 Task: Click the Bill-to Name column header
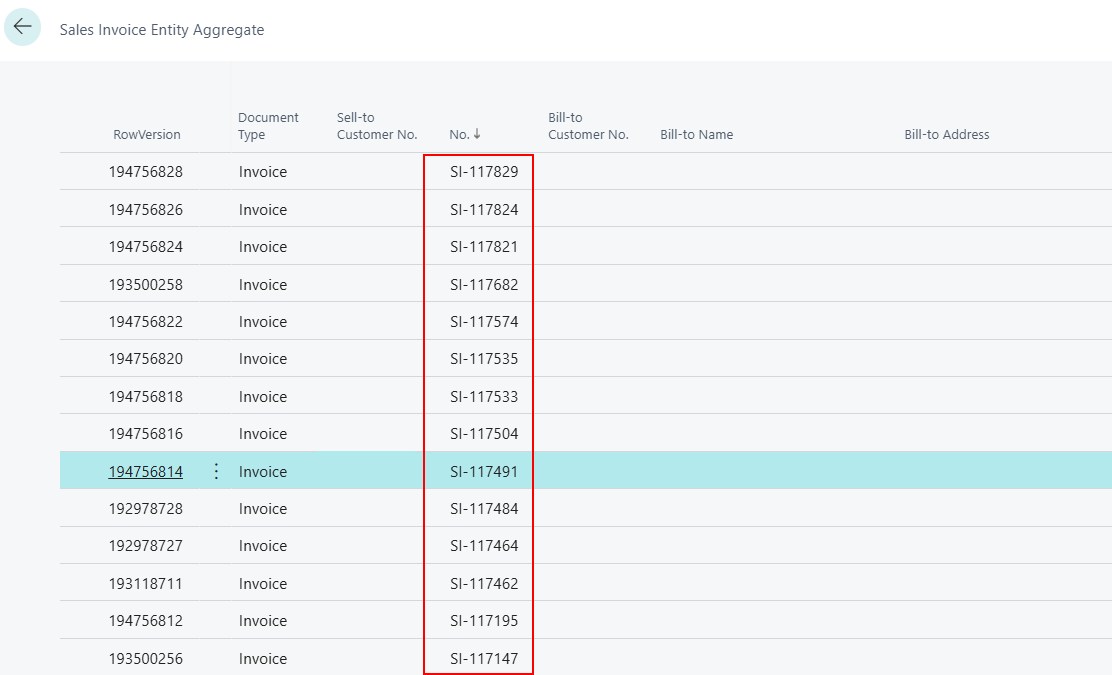tap(696, 135)
